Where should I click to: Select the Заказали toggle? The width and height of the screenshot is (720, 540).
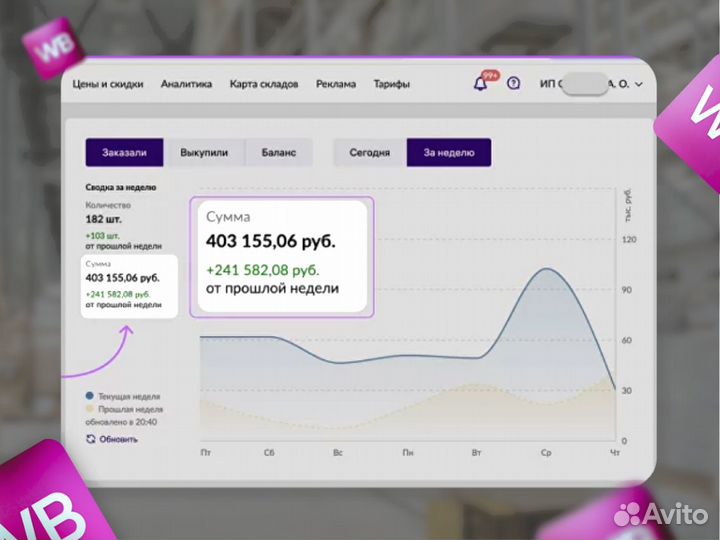(x=124, y=153)
